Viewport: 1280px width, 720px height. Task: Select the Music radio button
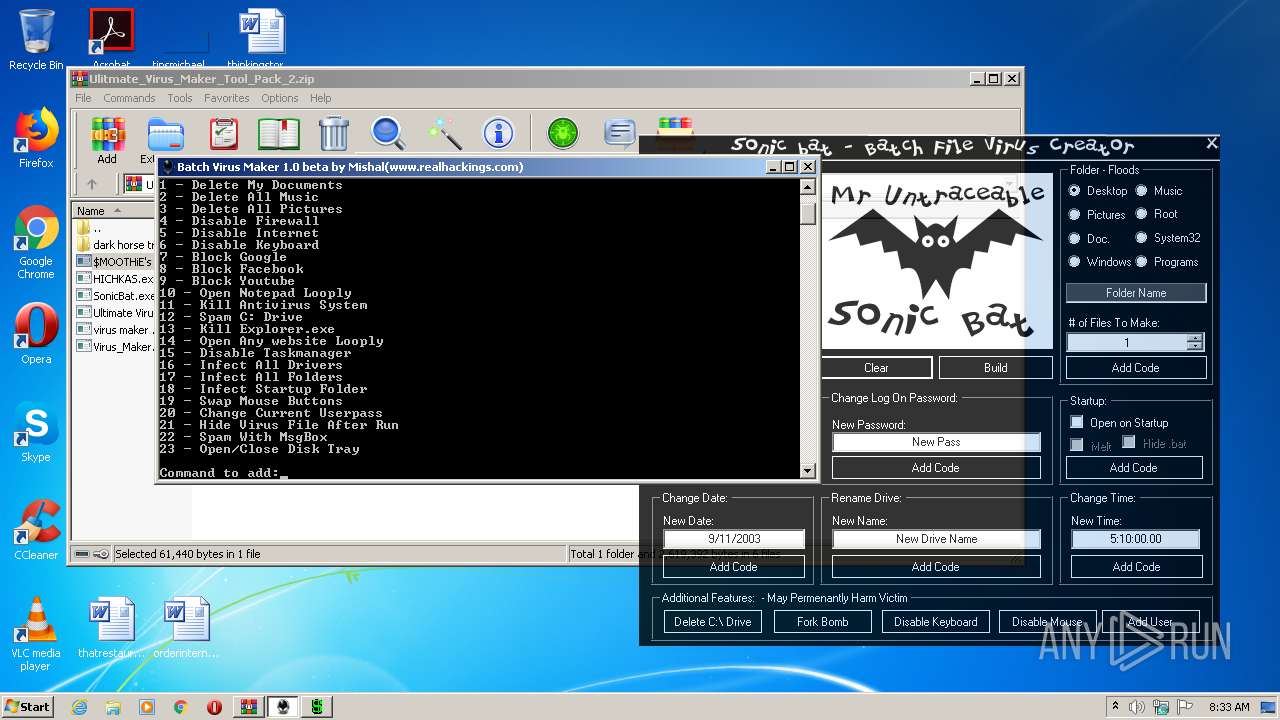point(1141,190)
